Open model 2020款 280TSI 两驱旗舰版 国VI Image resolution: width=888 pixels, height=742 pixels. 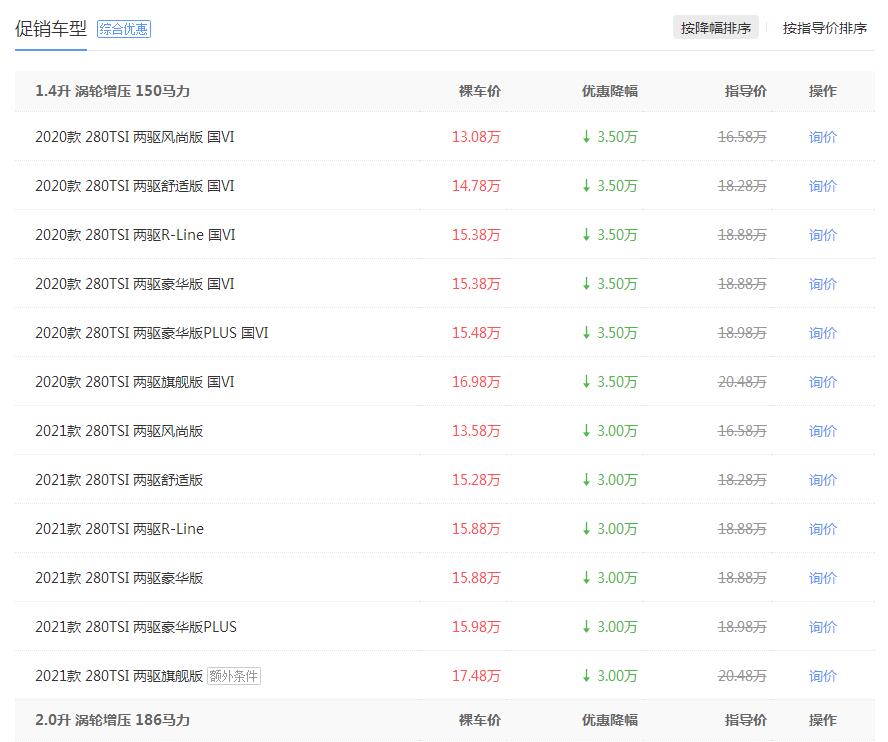134,382
